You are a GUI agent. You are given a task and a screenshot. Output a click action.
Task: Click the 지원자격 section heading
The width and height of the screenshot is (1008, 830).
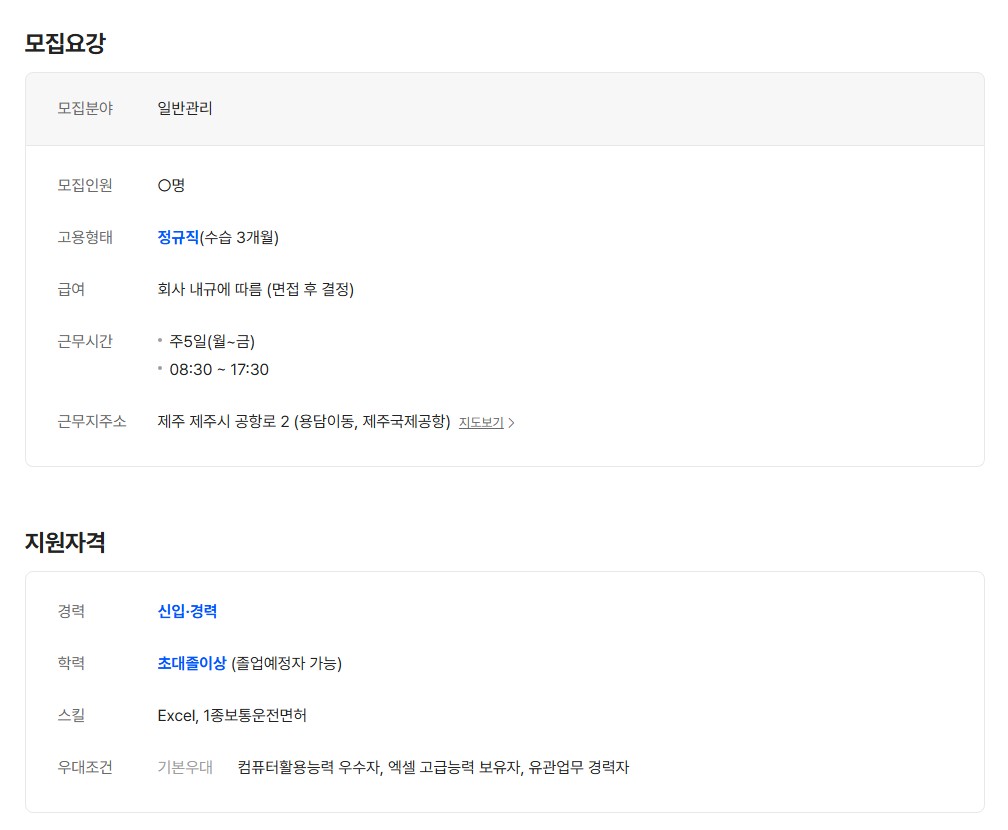[65, 542]
